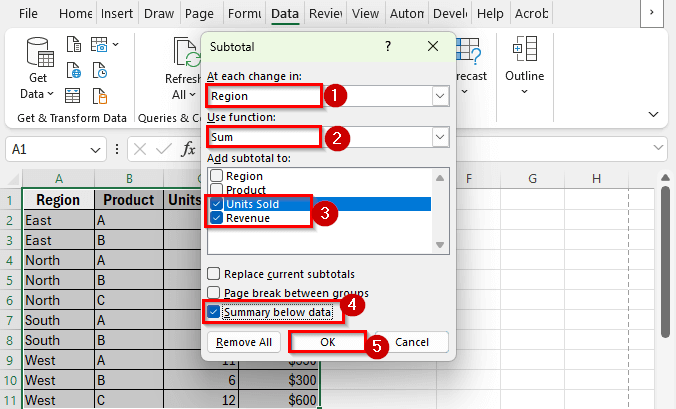
Task: Click the Subtotal dialog help question mark
Action: tap(388, 46)
